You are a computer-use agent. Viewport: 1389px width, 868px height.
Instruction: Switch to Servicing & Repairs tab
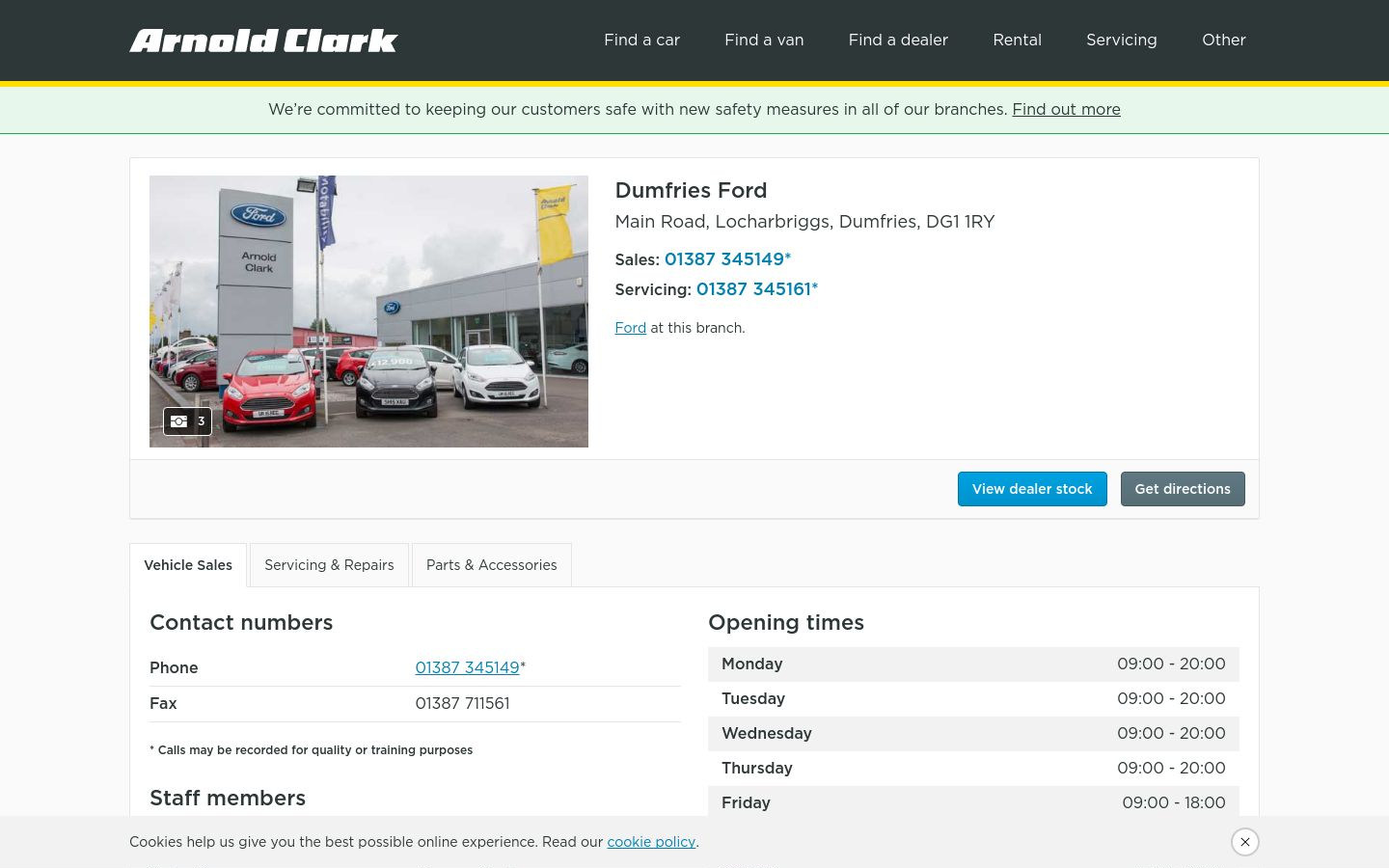329,565
